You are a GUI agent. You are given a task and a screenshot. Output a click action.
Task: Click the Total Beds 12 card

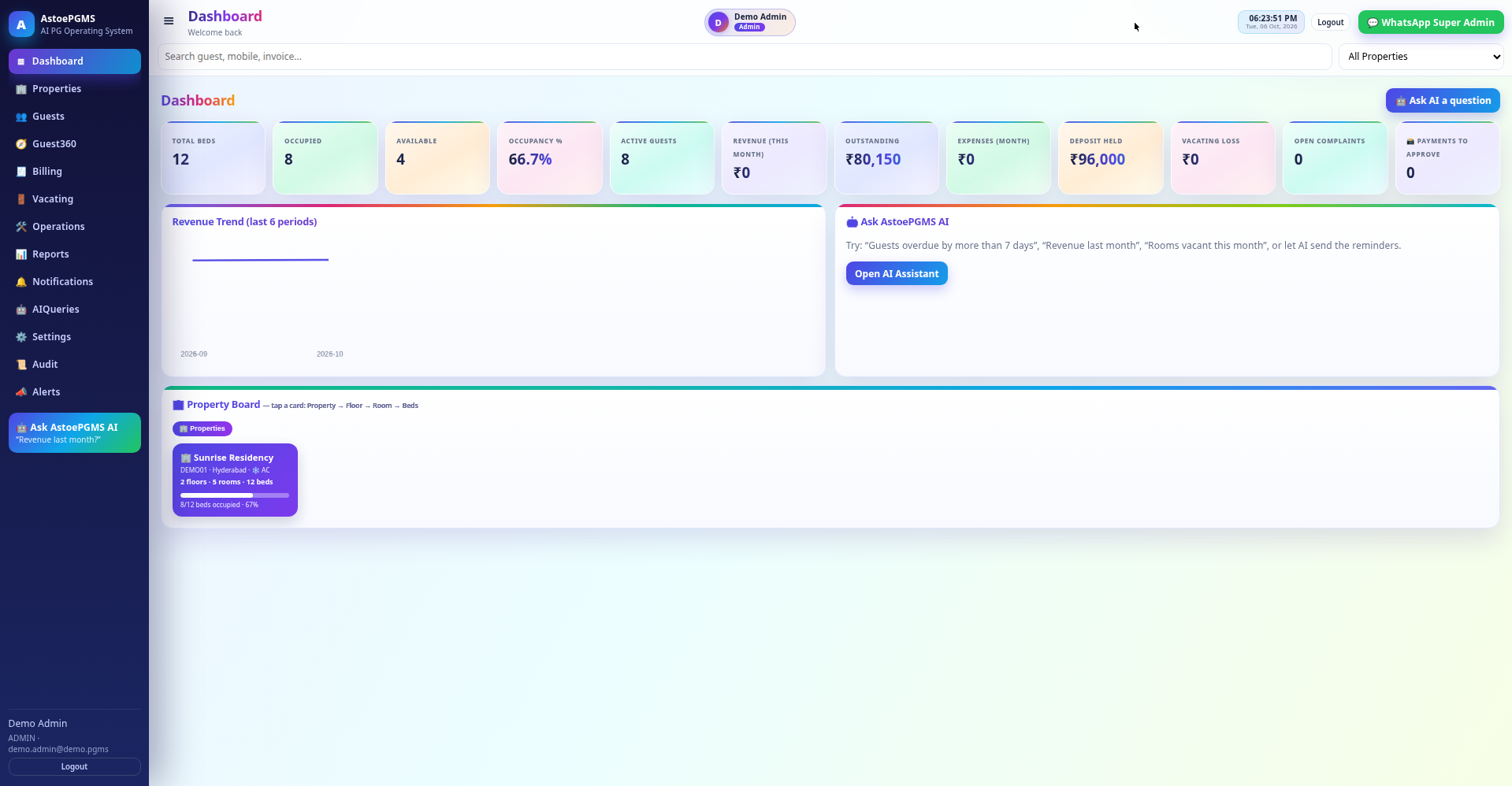(213, 158)
